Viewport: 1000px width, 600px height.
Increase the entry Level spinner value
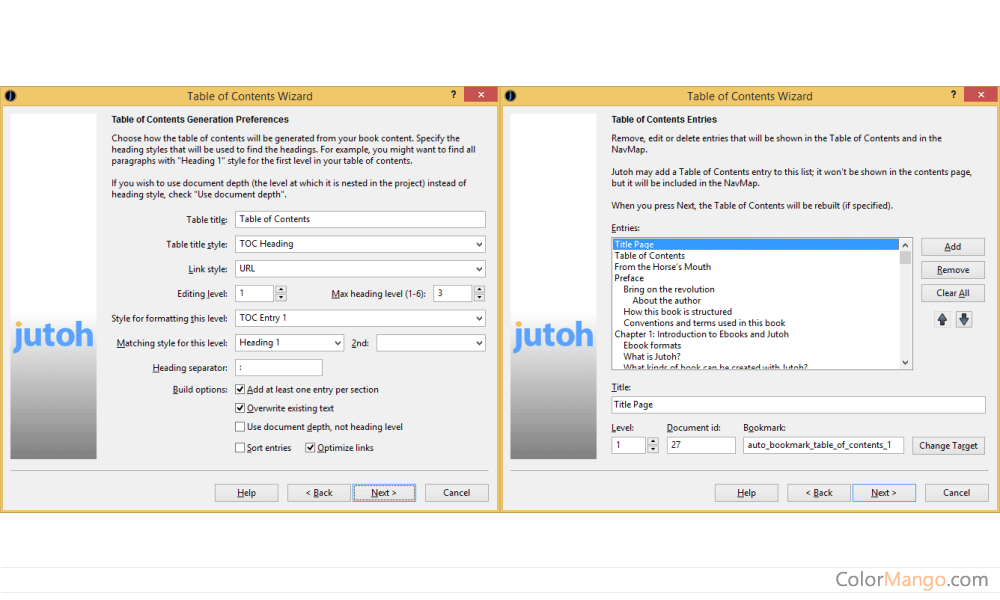point(652,441)
